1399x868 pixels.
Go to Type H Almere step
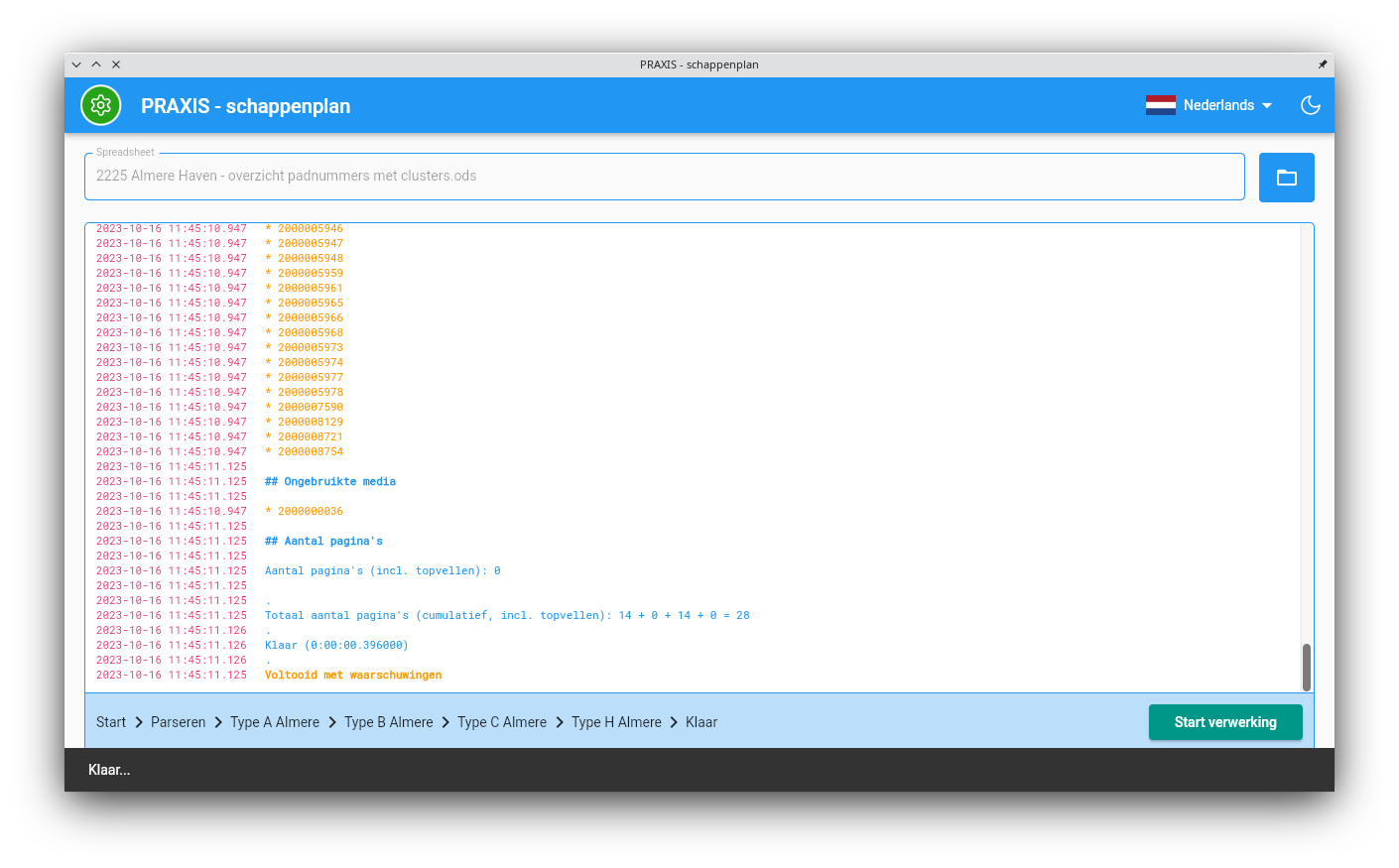tap(616, 722)
